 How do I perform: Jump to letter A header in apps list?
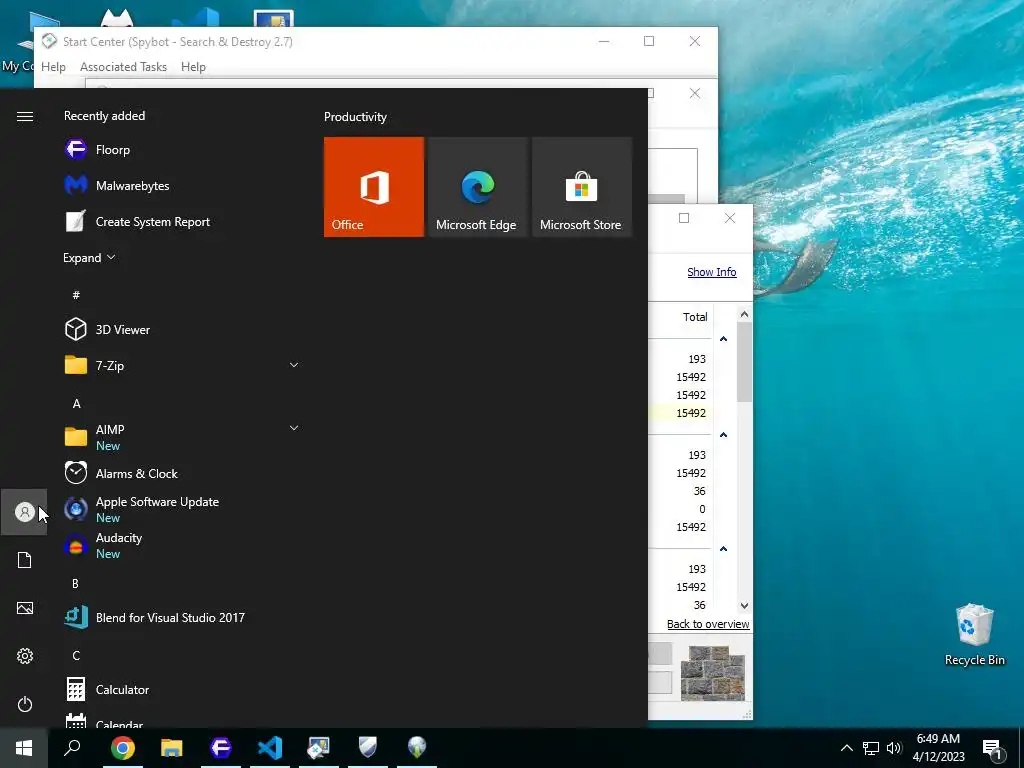click(76, 404)
